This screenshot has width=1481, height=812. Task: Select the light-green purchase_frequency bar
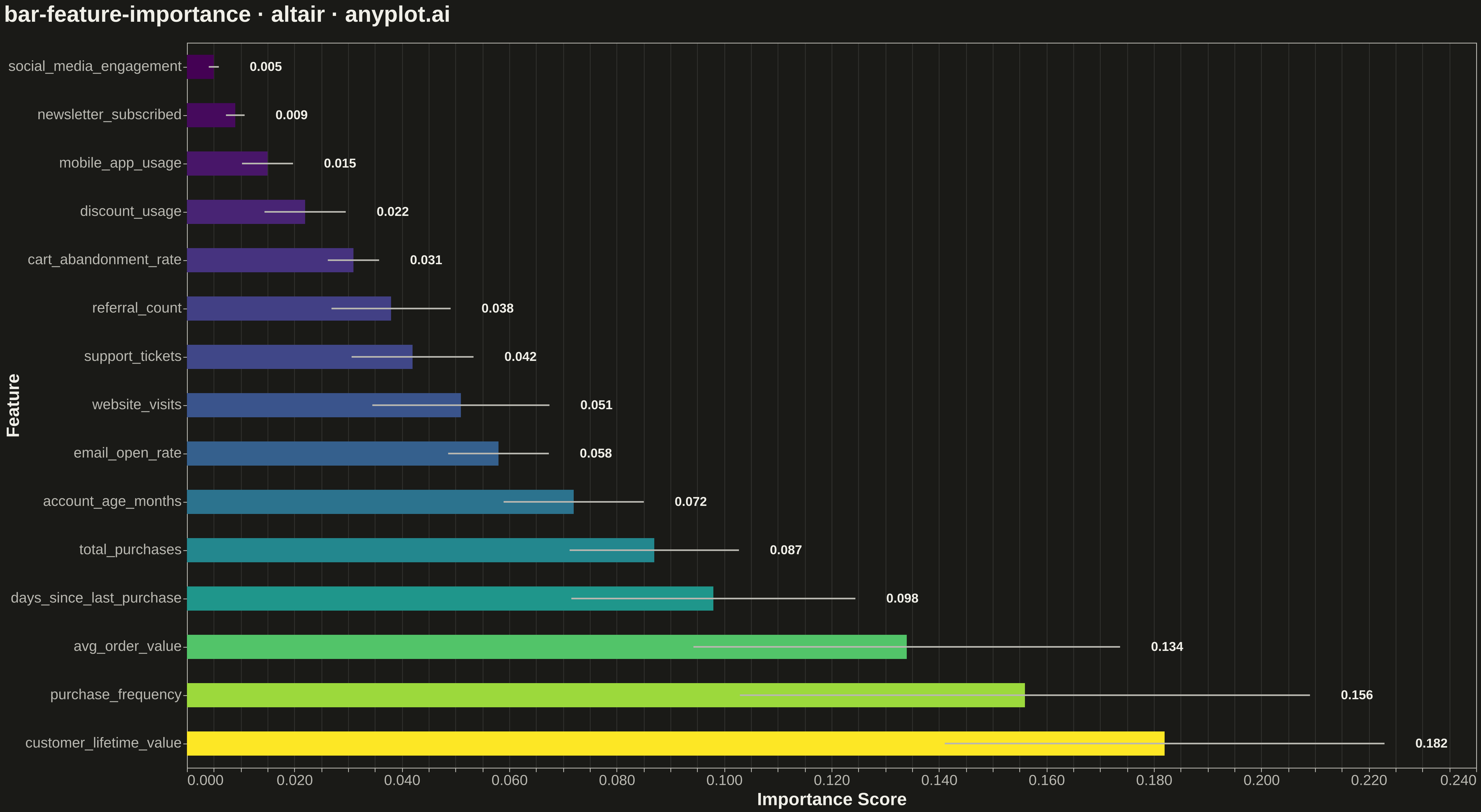[x=606, y=695]
